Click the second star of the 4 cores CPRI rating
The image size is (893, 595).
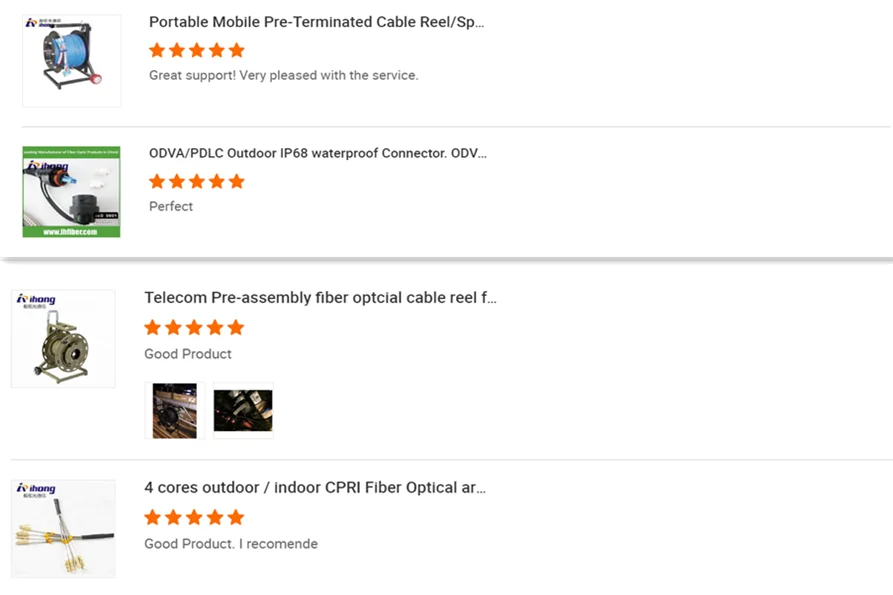tap(173, 517)
